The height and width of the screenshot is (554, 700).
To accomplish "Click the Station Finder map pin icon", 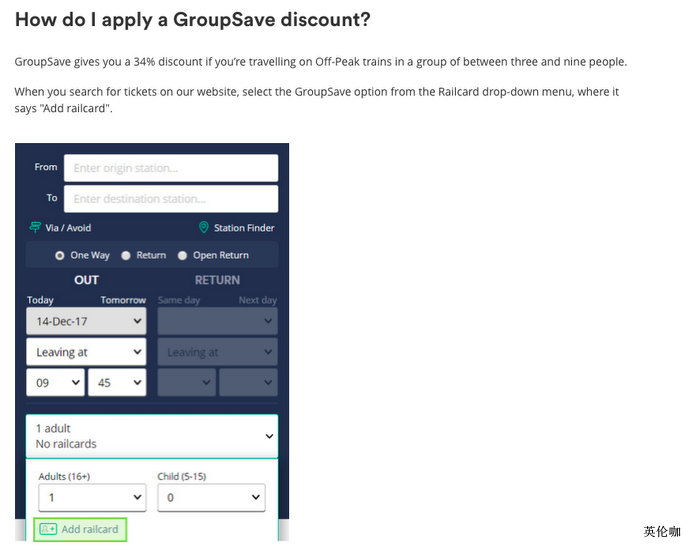I will (x=204, y=228).
